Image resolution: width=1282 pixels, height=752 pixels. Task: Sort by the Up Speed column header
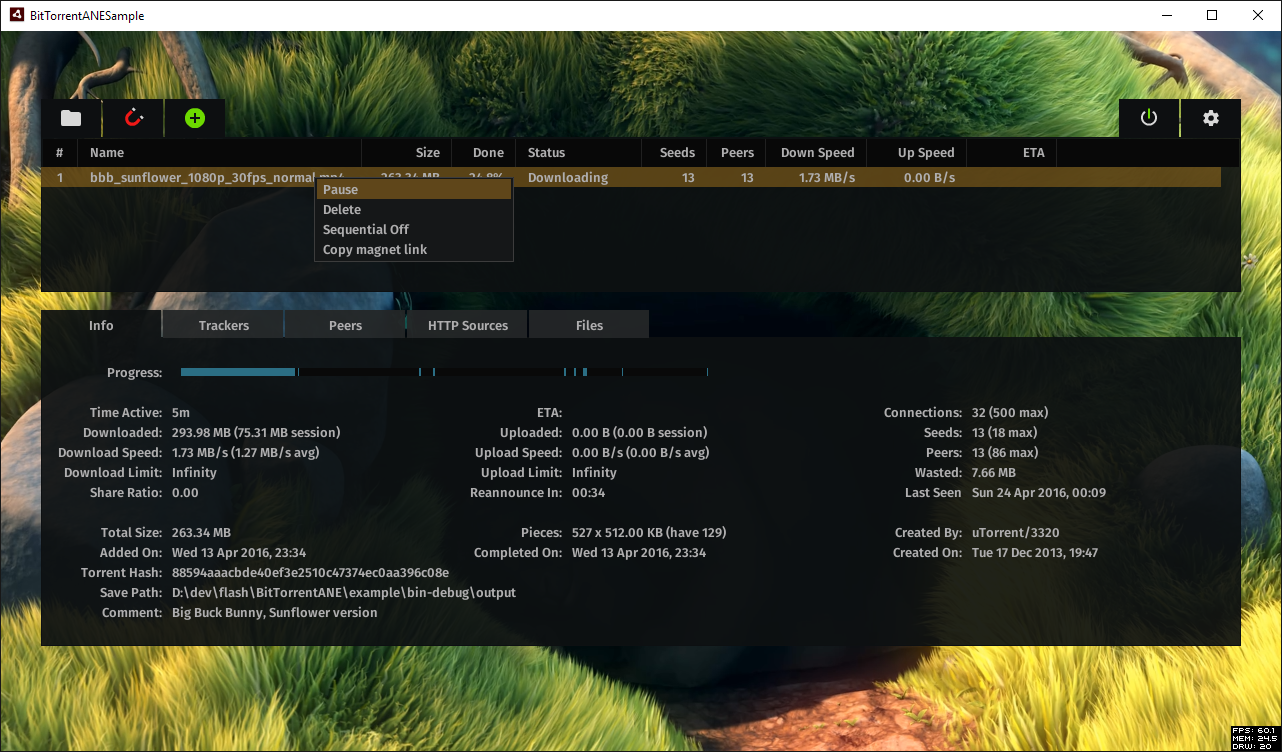(x=917, y=153)
